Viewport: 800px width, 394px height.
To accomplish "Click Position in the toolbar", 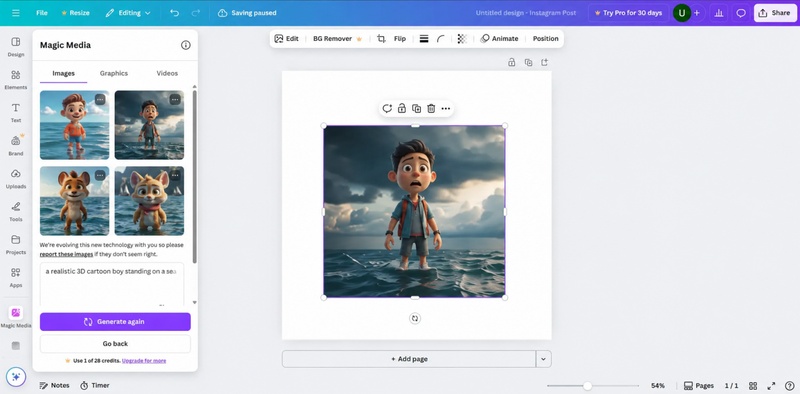I will 545,38.
